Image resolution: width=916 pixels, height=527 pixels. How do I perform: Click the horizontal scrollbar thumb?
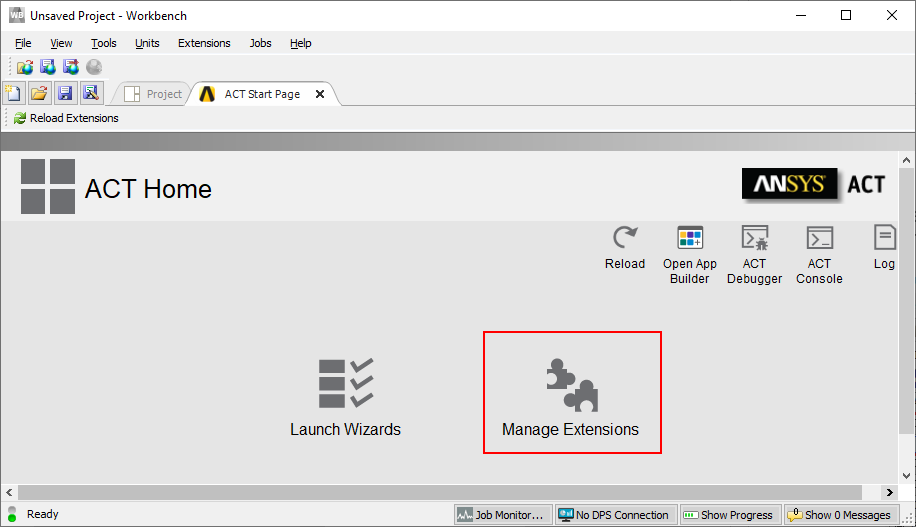click(440, 493)
